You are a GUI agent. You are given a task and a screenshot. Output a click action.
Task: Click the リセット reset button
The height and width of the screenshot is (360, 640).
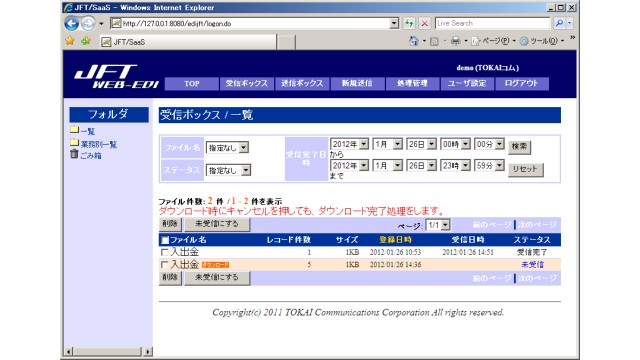coord(526,169)
